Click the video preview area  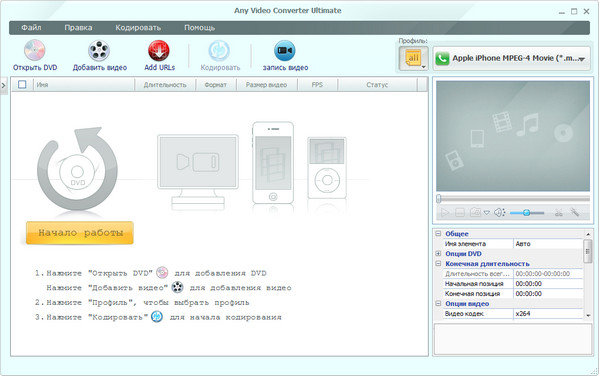tap(513, 136)
